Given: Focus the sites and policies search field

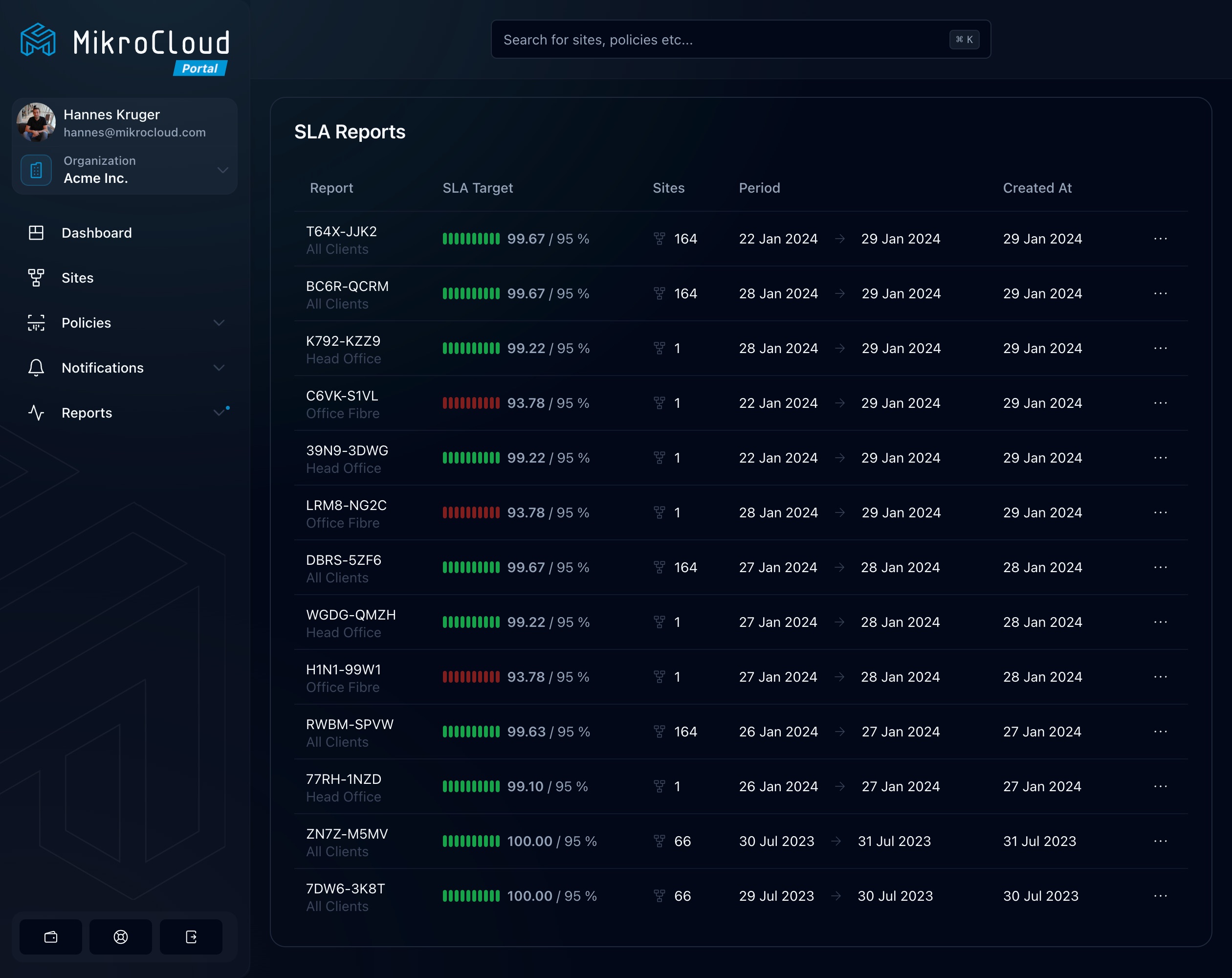Looking at the screenshot, I should click(720, 40).
